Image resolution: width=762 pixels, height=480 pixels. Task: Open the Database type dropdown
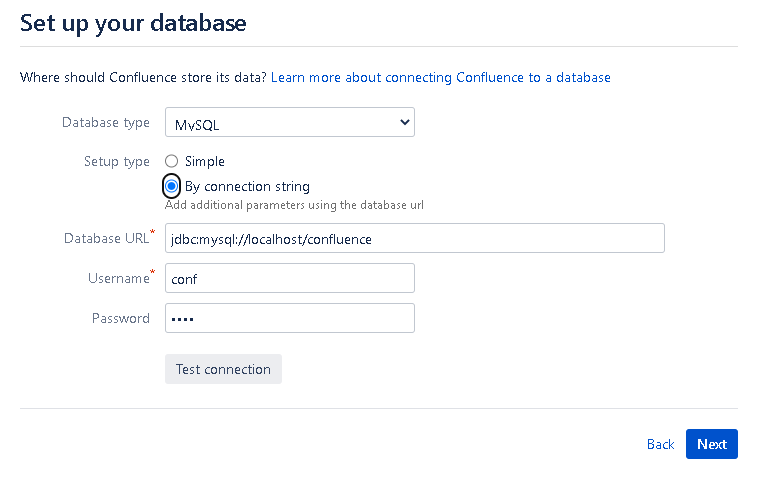[290, 122]
